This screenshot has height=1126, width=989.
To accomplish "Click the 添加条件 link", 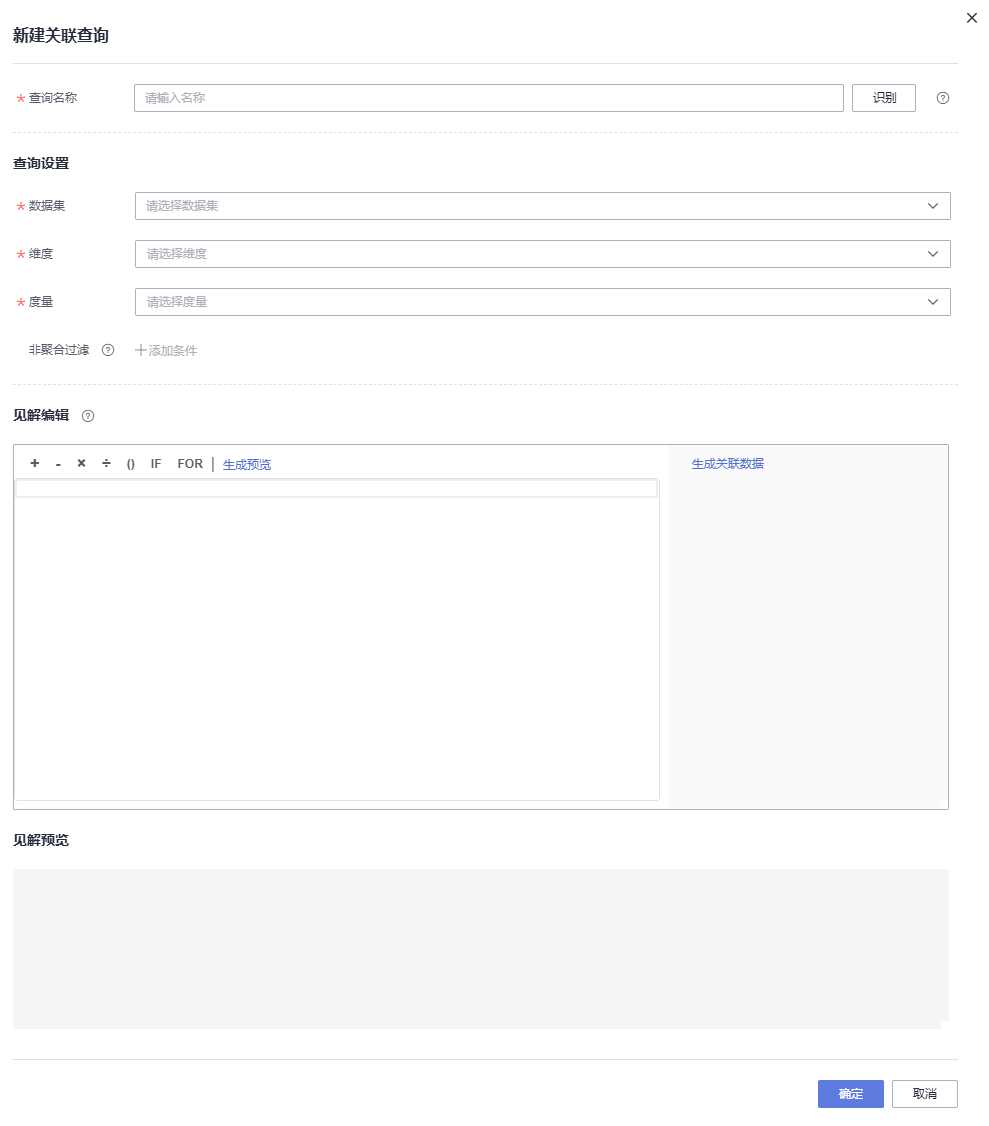I will [x=166, y=350].
